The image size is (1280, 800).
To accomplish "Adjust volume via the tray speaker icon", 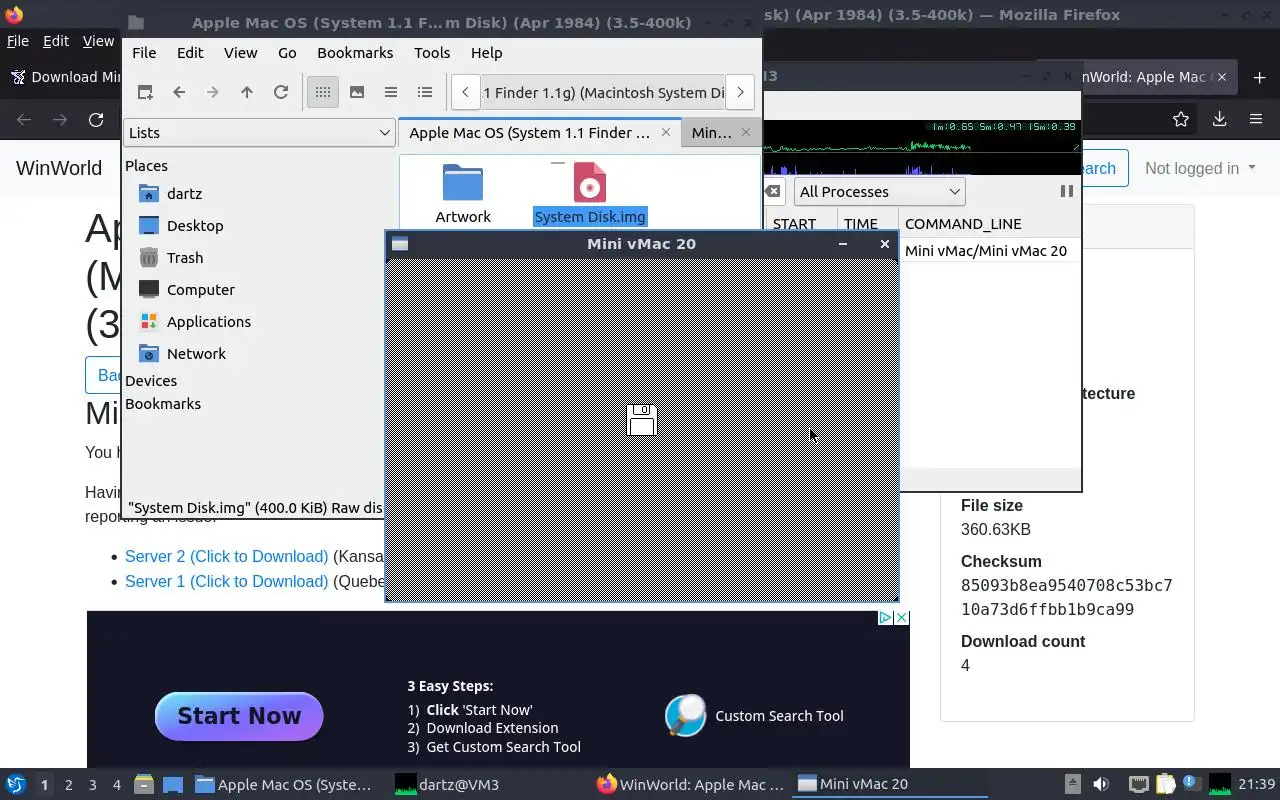I will 1101,784.
